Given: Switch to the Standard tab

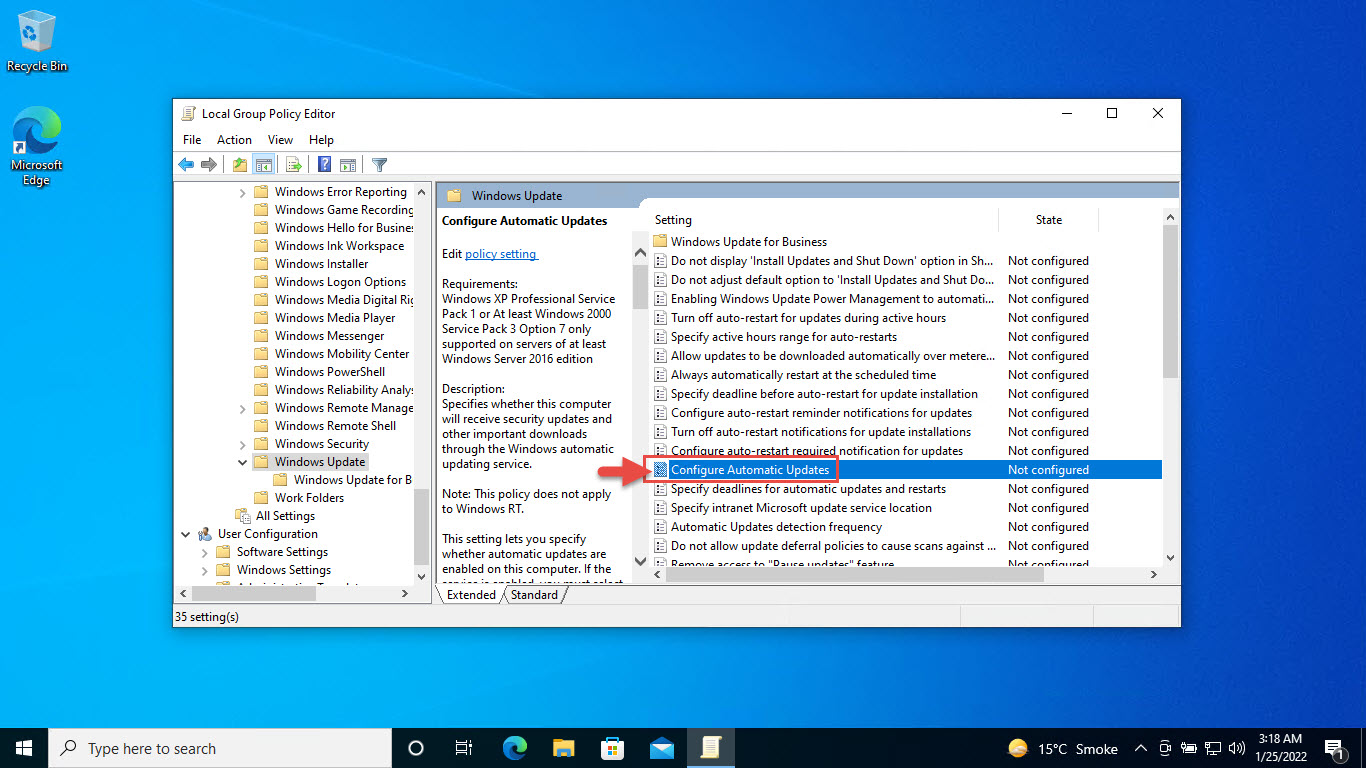Looking at the screenshot, I should coord(534,594).
